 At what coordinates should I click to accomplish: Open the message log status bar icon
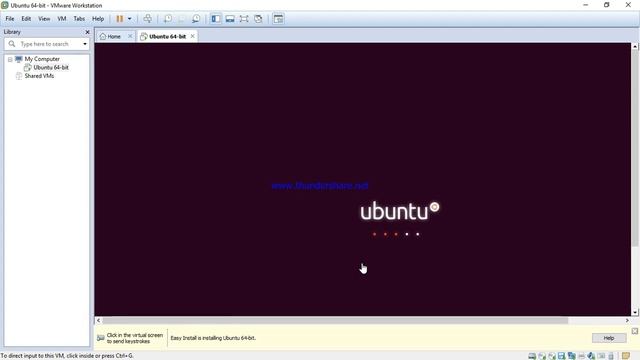click(626, 356)
